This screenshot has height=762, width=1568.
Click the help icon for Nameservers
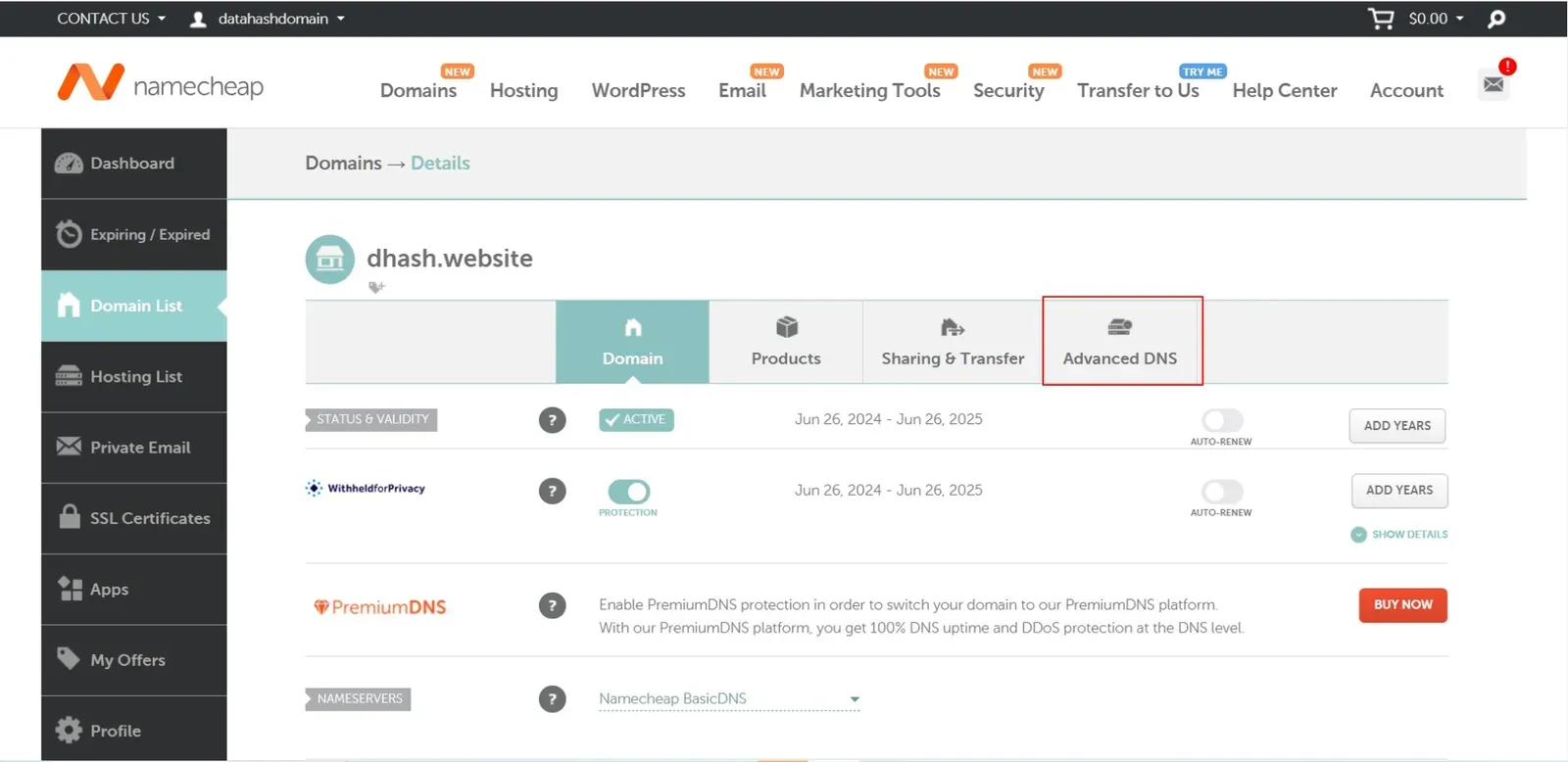tap(553, 699)
